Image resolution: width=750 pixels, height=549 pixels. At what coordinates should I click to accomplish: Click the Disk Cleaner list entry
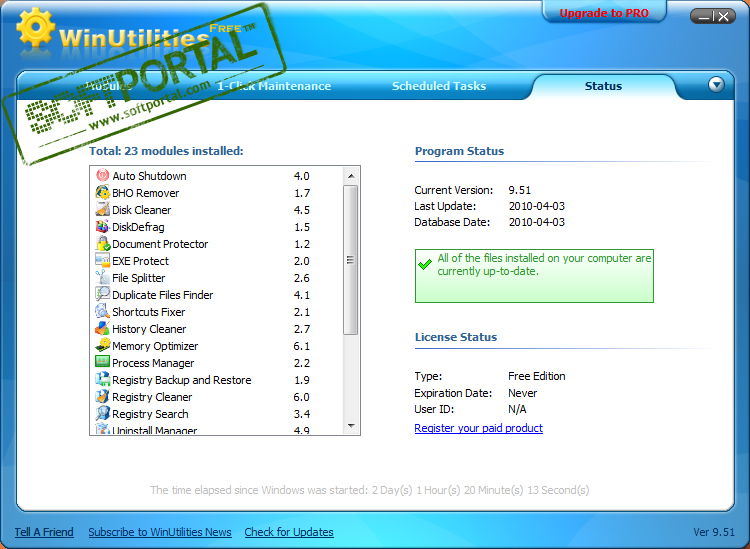point(142,210)
